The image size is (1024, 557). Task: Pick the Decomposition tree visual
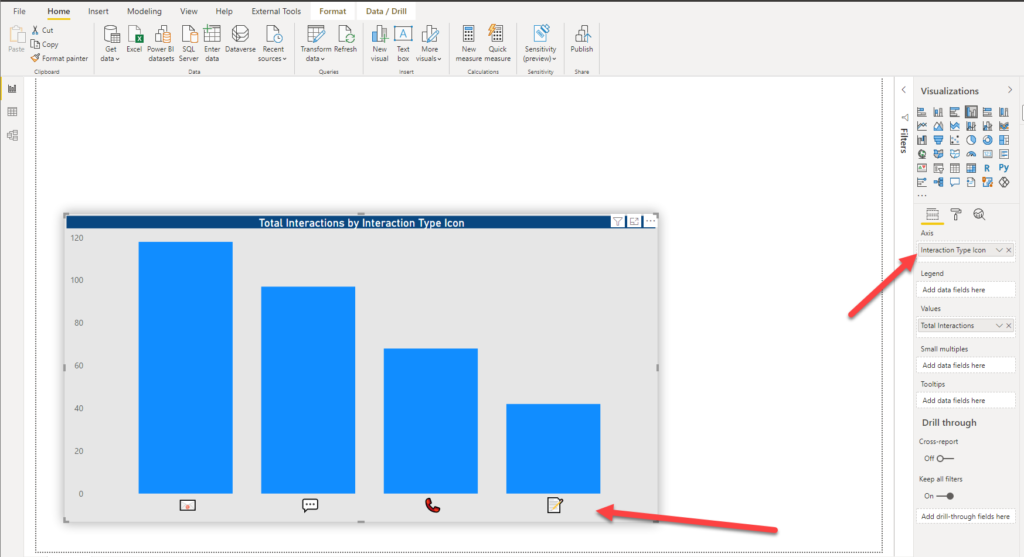point(938,182)
